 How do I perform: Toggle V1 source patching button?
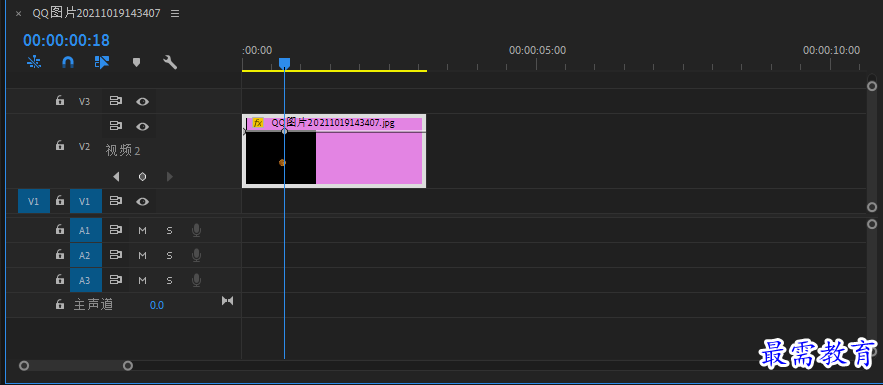(x=34, y=202)
